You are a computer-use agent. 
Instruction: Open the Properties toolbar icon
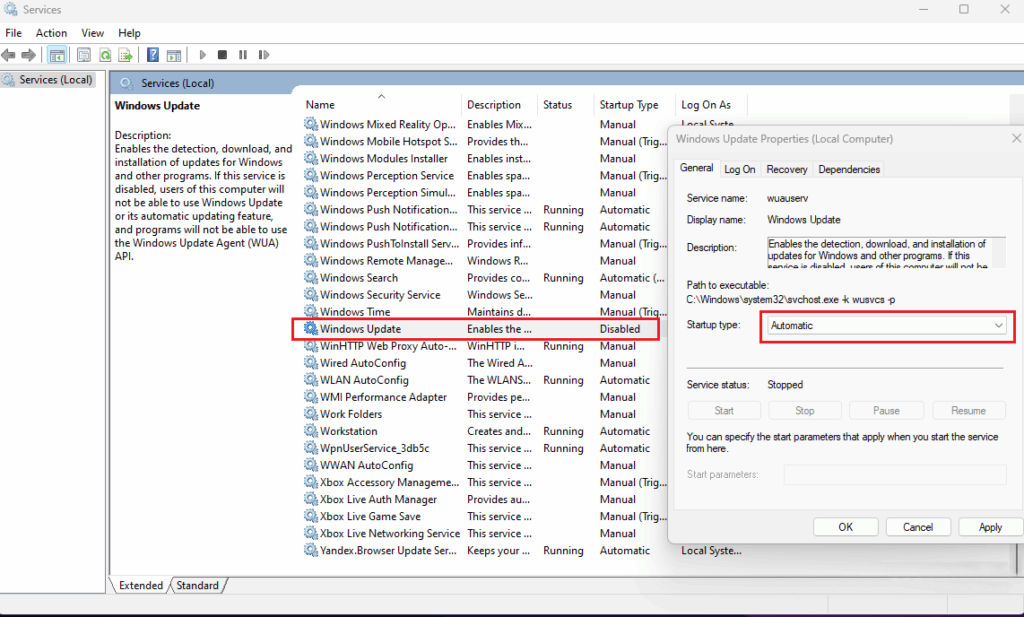coord(84,55)
